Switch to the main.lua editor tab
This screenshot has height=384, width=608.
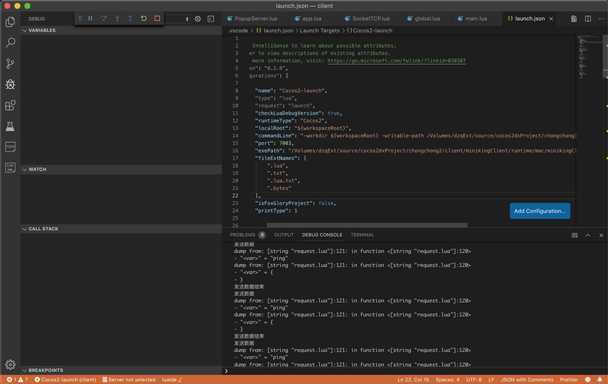(x=472, y=19)
